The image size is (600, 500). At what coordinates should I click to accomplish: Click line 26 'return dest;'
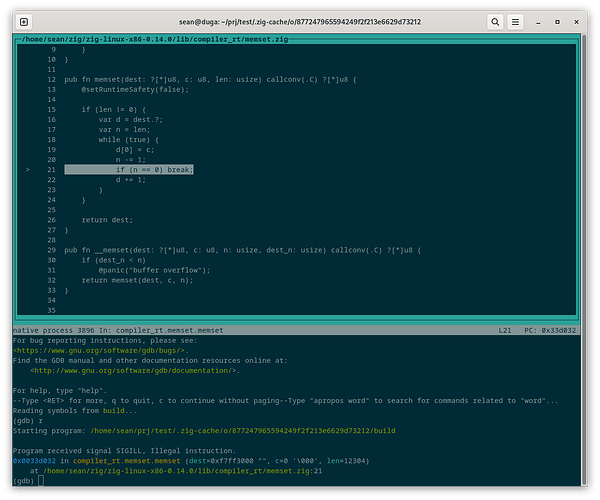click(x=107, y=220)
